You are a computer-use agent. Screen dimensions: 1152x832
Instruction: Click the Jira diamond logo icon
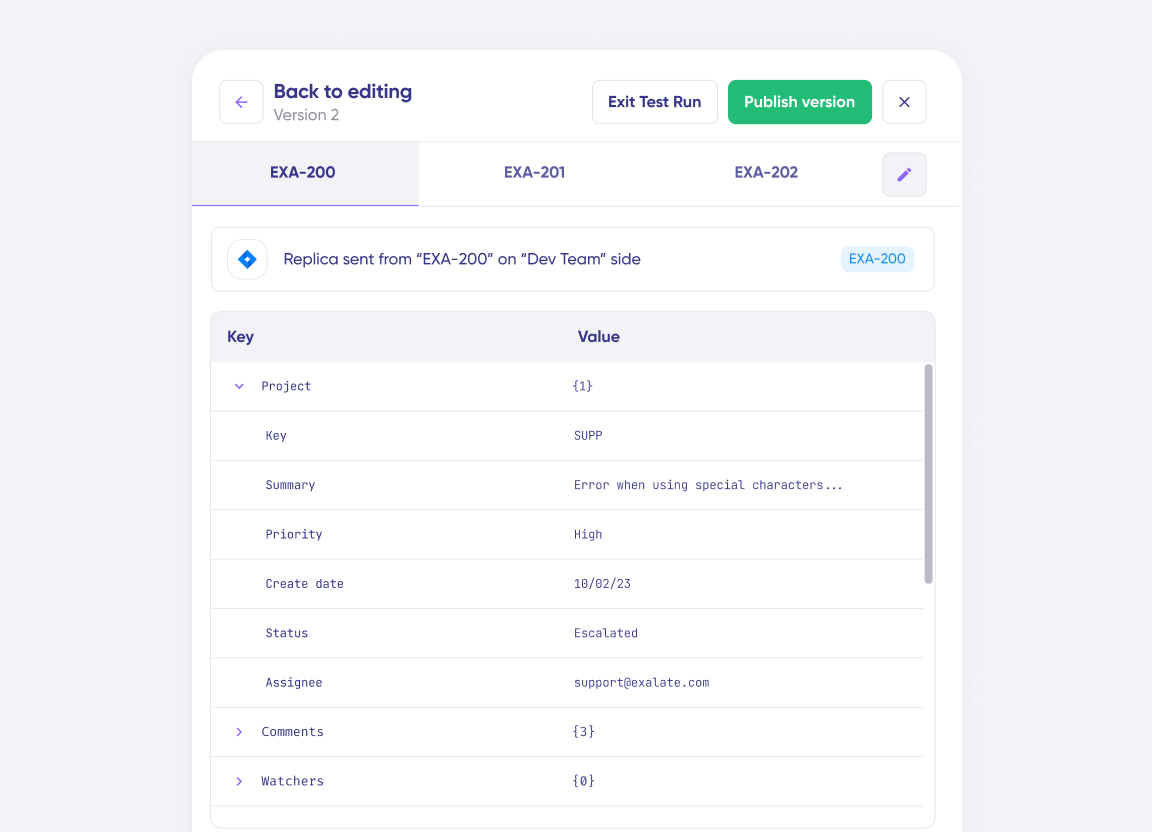[247, 259]
